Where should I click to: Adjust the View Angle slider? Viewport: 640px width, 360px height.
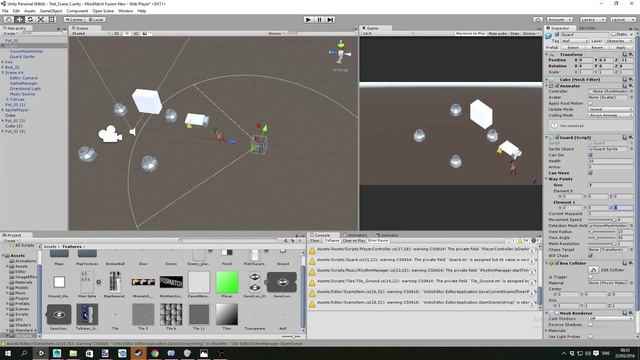pos(602,238)
